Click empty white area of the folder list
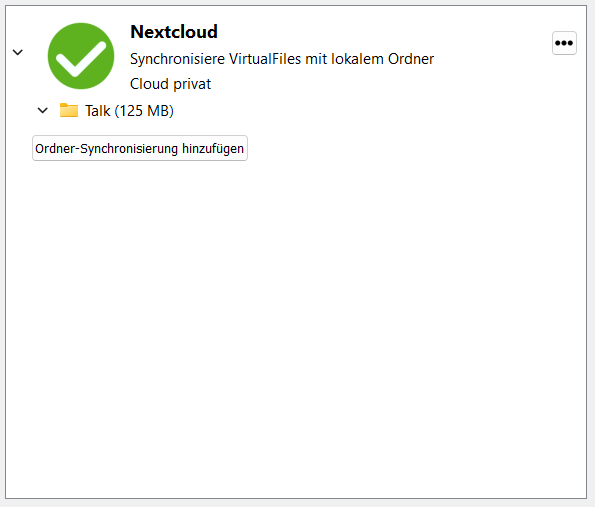The height and width of the screenshot is (507, 595). point(296,323)
